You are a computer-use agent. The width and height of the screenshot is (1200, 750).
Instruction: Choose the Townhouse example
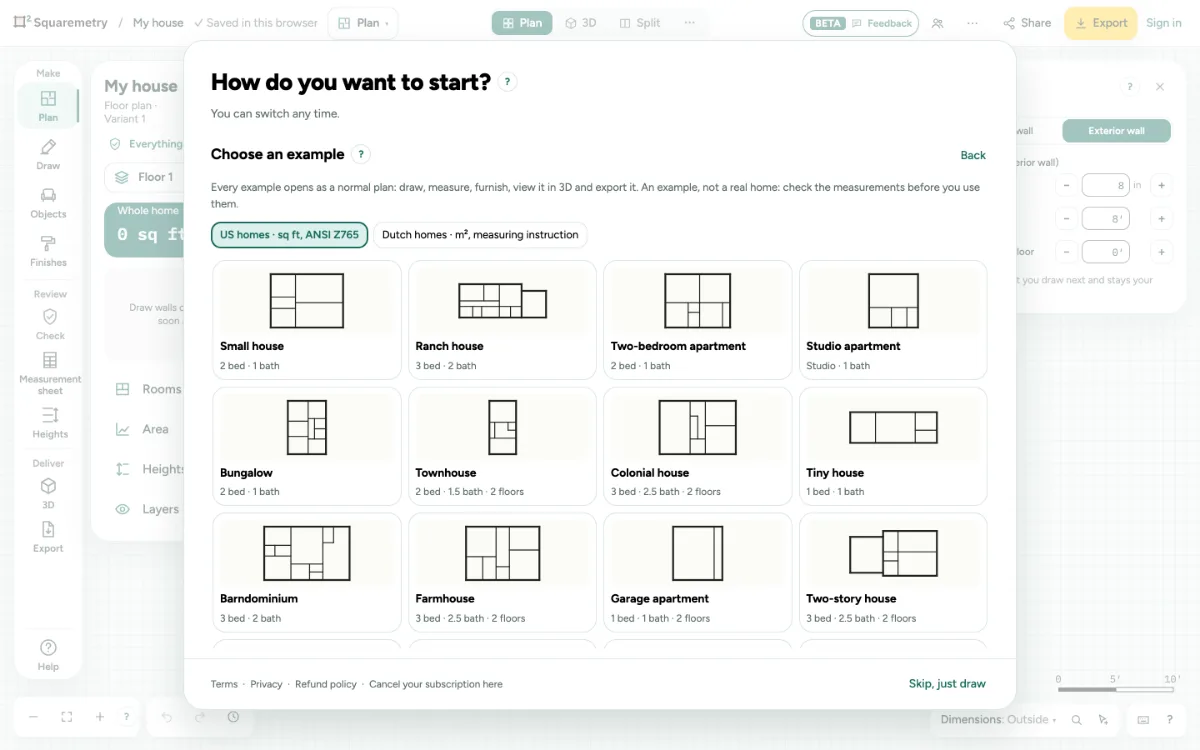click(502, 446)
